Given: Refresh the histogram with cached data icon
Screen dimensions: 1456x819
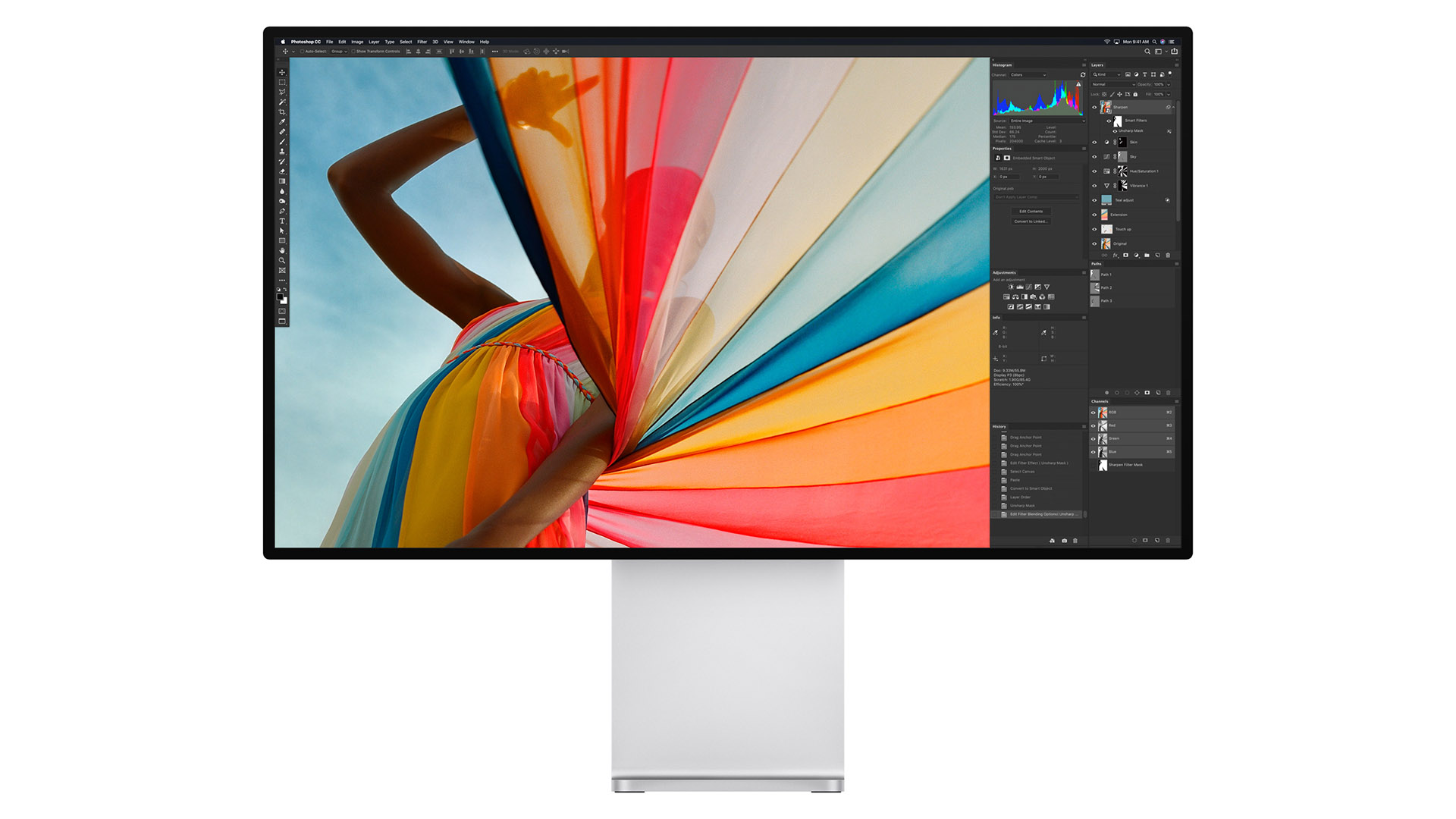Looking at the screenshot, I should [x=1083, y=75].
